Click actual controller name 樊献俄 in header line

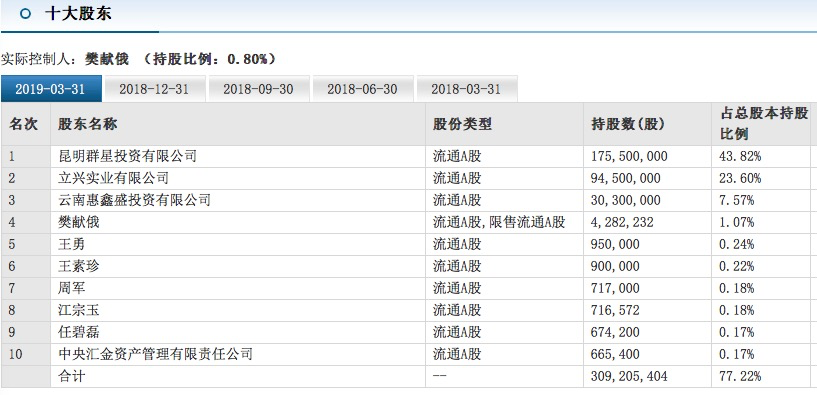(107, 59)
